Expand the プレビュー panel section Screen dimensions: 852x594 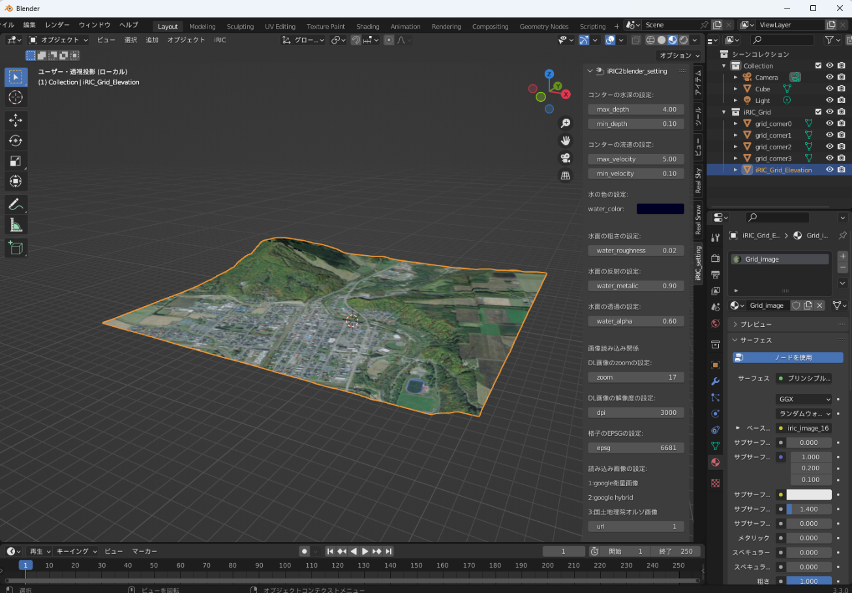755,324
